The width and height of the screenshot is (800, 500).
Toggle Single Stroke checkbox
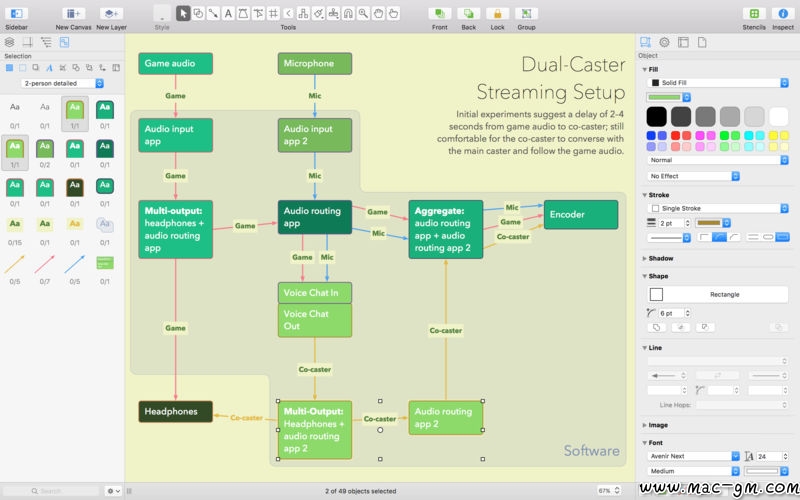click(x=656, y=209)
